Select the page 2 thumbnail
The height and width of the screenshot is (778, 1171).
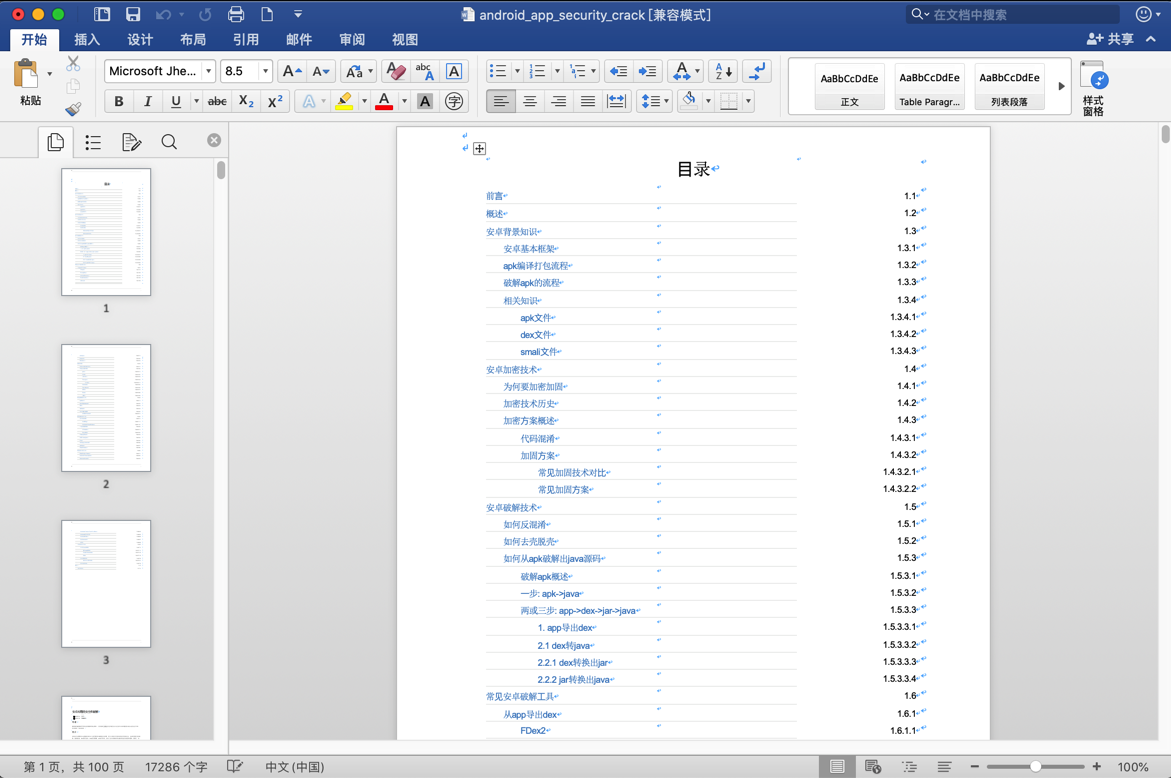click(x=106, y=408)
